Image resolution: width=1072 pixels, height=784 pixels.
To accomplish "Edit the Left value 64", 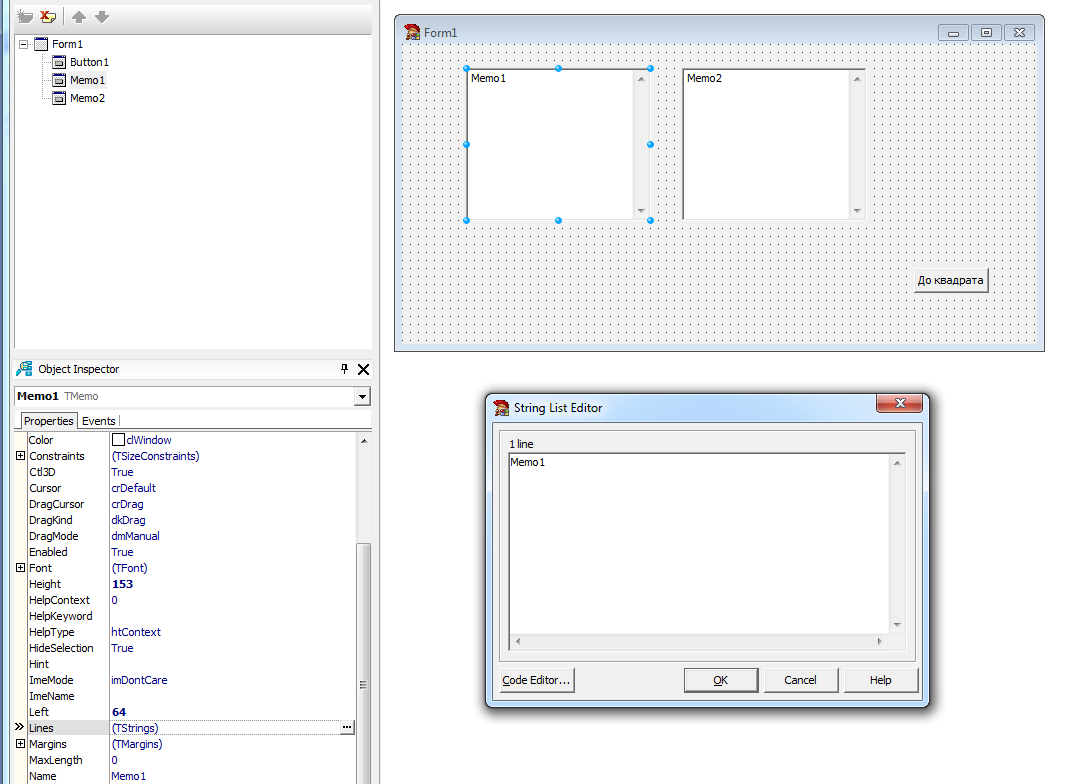I will [x=119, y=712].
